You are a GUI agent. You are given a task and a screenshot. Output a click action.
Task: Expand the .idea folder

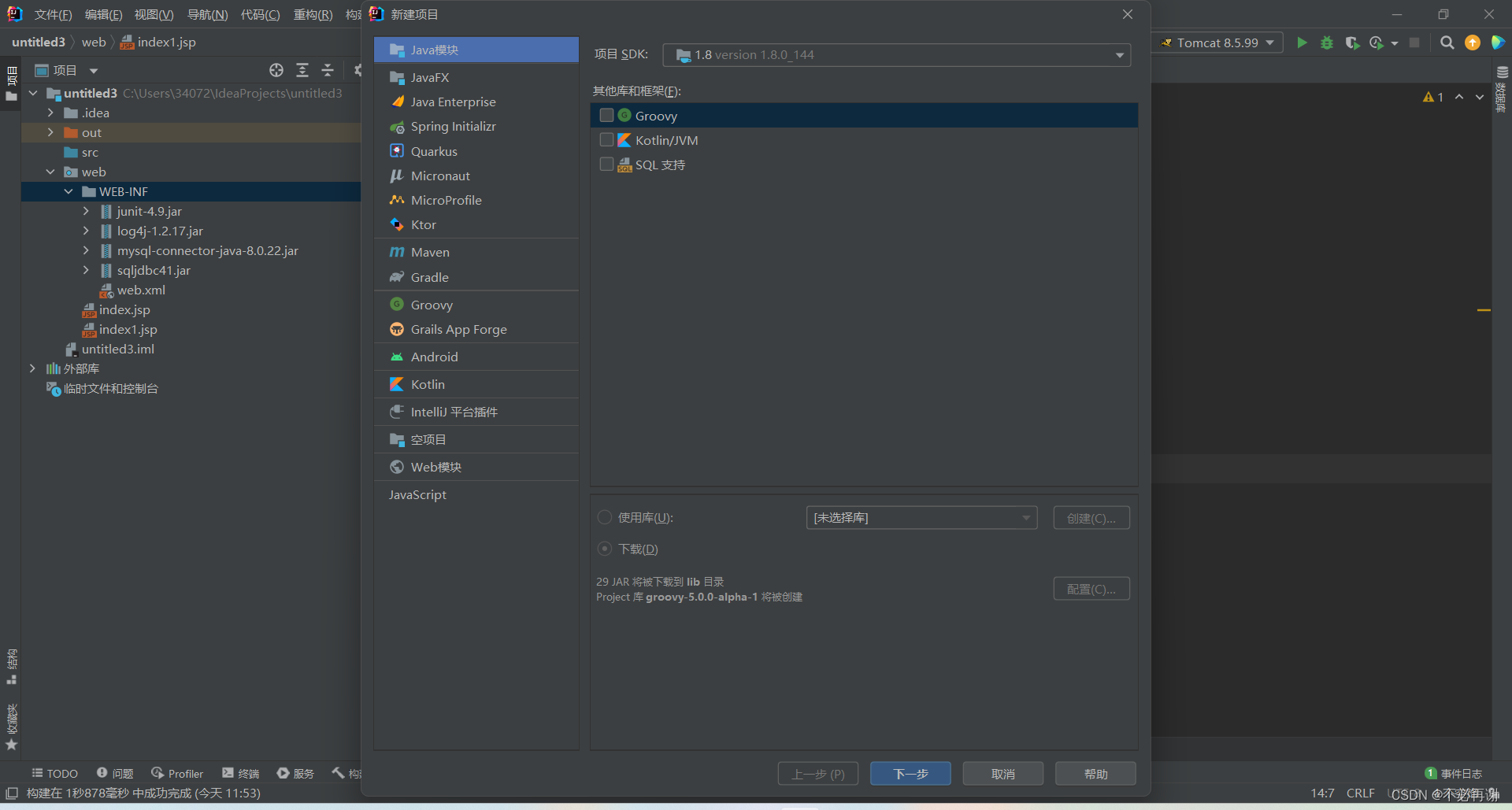pyautogui.click(x=50, y=113)
